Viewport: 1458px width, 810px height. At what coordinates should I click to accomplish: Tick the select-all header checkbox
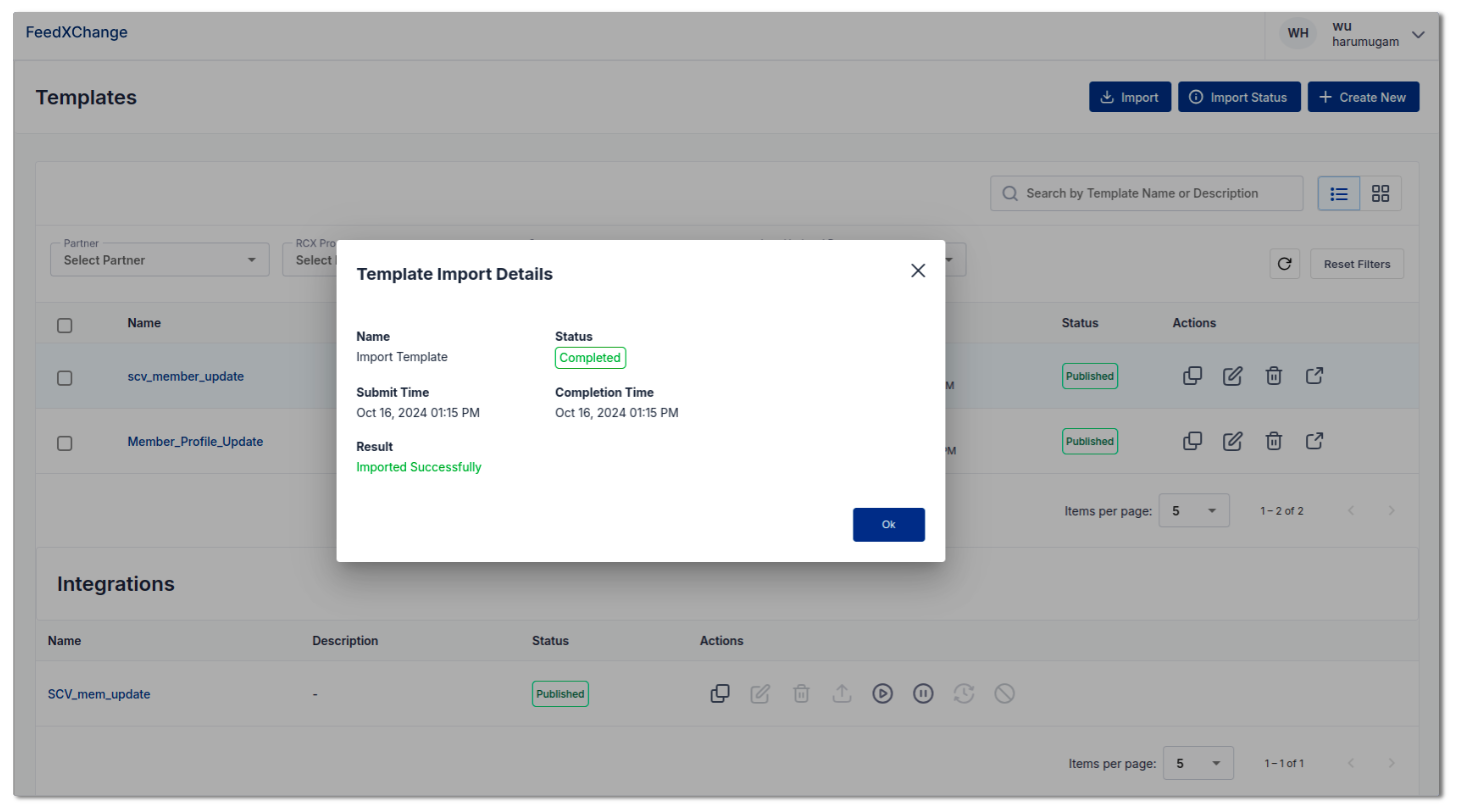(x=65, y=325)
